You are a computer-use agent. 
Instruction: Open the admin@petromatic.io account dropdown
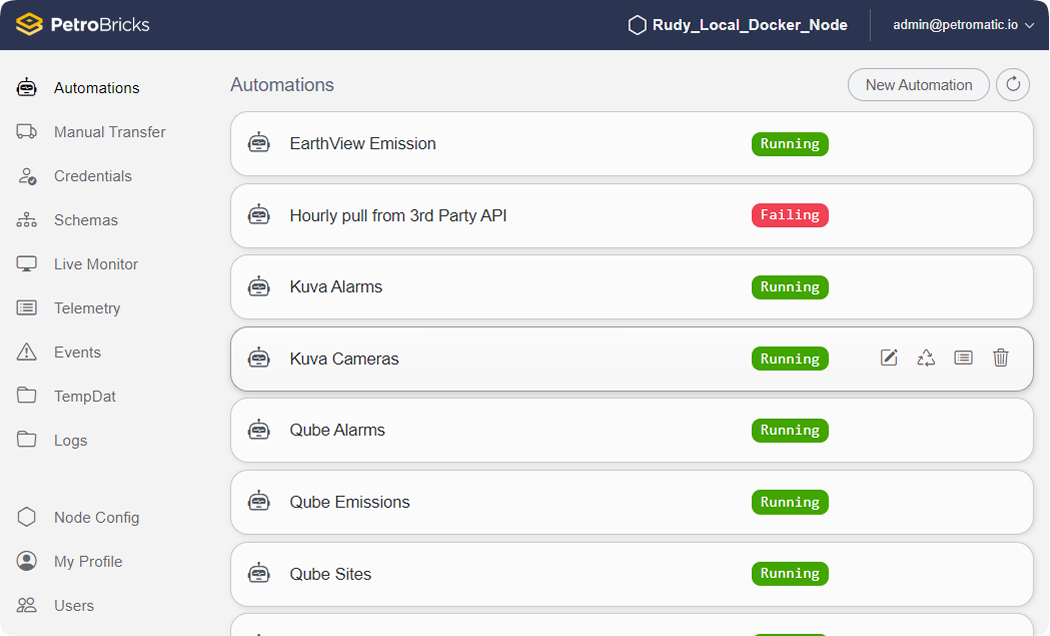pyautogui.click(x=963, y=25)
